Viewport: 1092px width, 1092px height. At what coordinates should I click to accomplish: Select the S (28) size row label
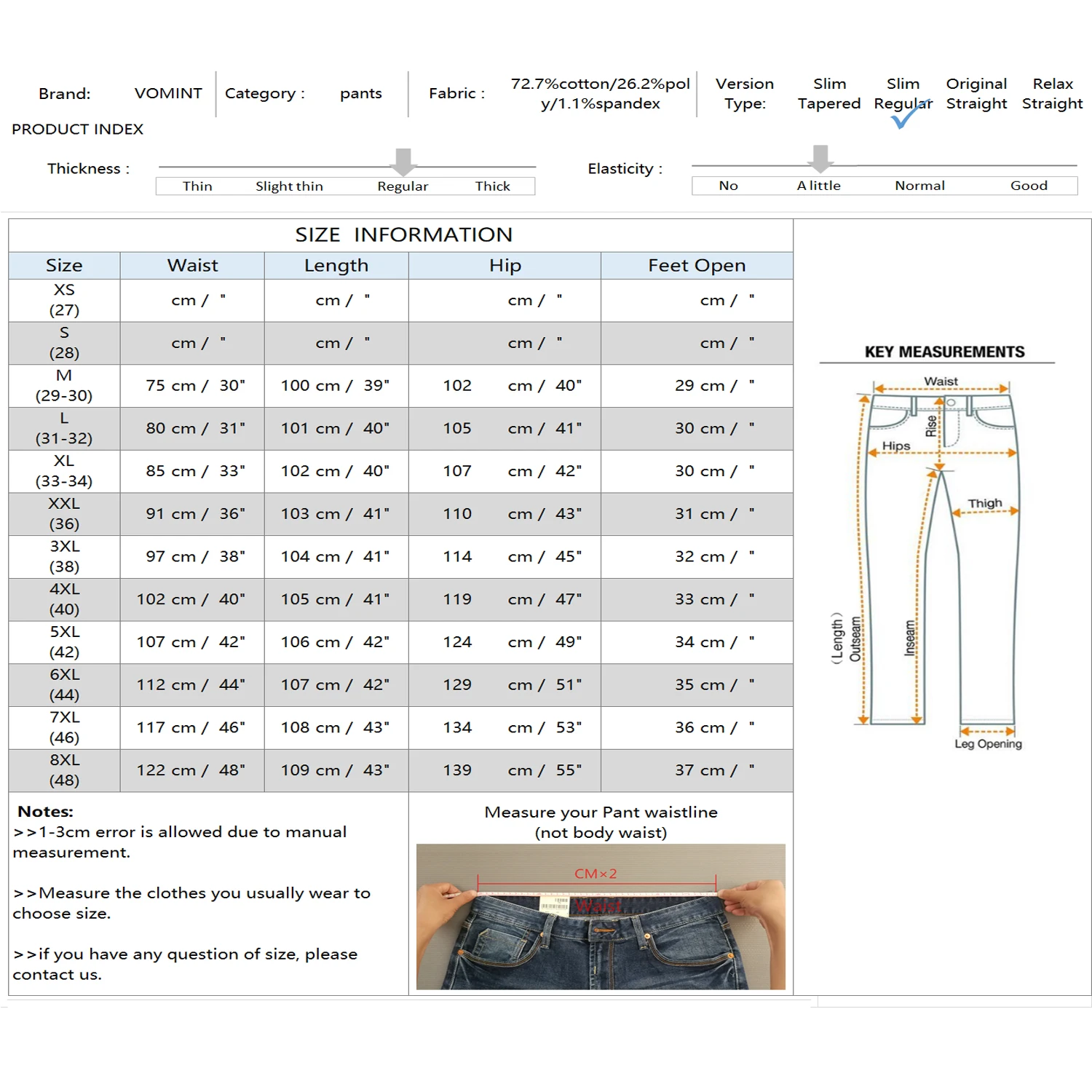coord(64,343)
